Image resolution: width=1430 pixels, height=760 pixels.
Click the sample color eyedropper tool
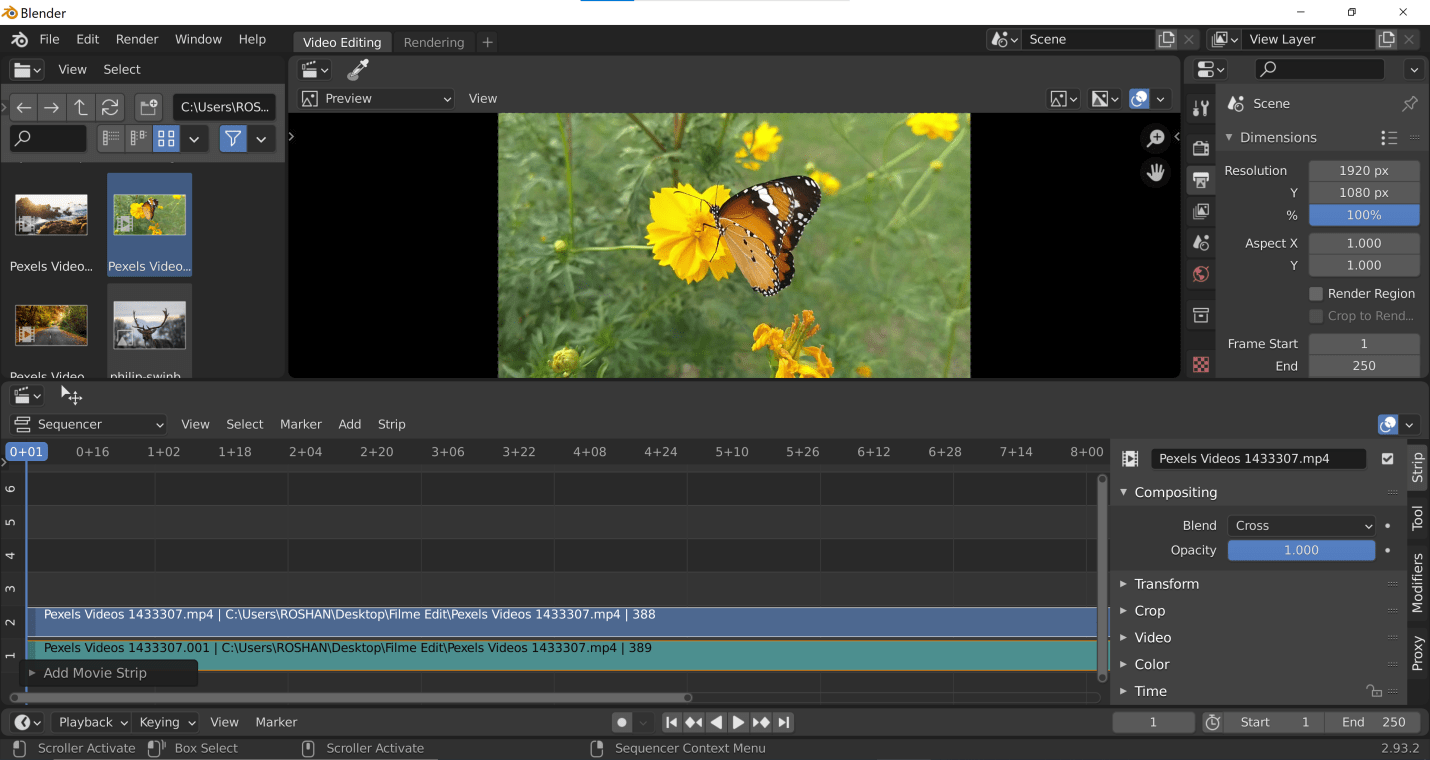pos(357,70)
